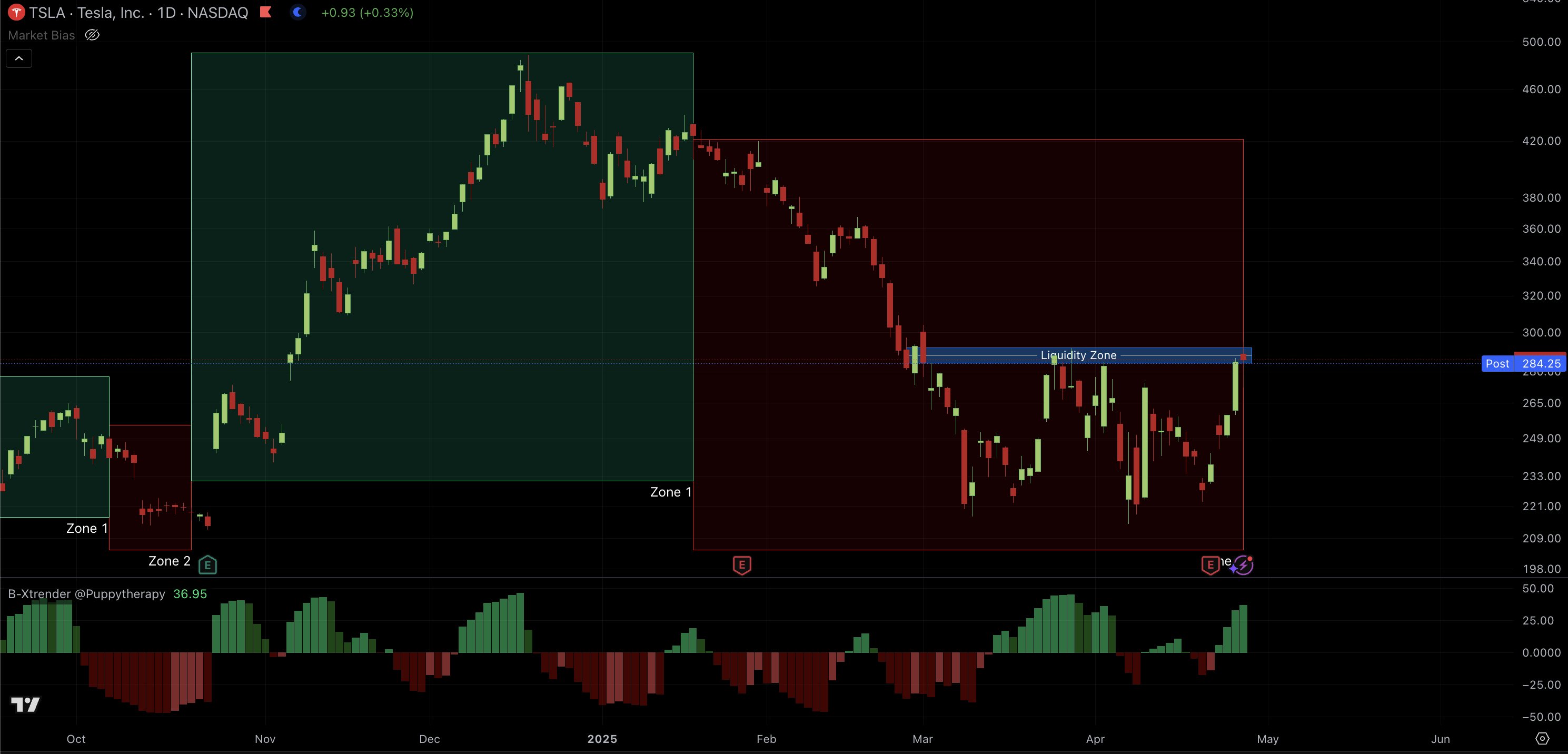Collapse the indicator legend with the chevron
Image resolution: width=1568 pixels, height=754 pixels.
(19, 58)
